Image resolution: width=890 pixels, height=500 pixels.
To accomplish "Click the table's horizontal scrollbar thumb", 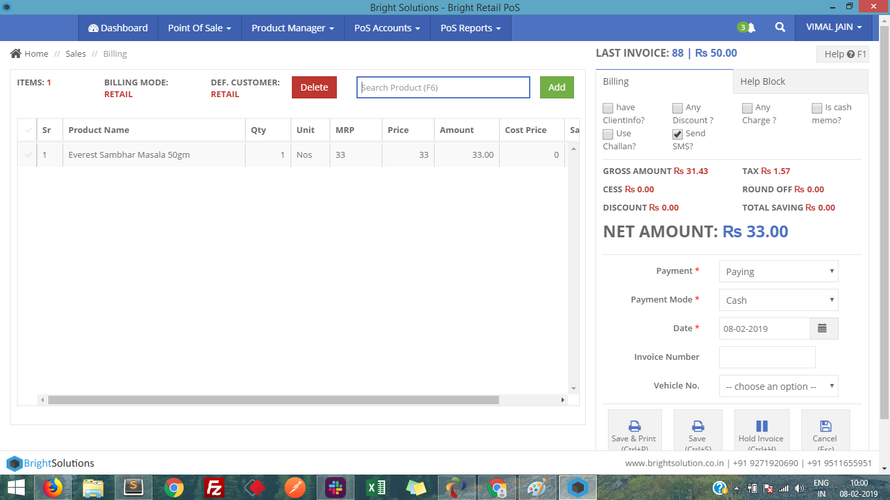I will 273,400.
